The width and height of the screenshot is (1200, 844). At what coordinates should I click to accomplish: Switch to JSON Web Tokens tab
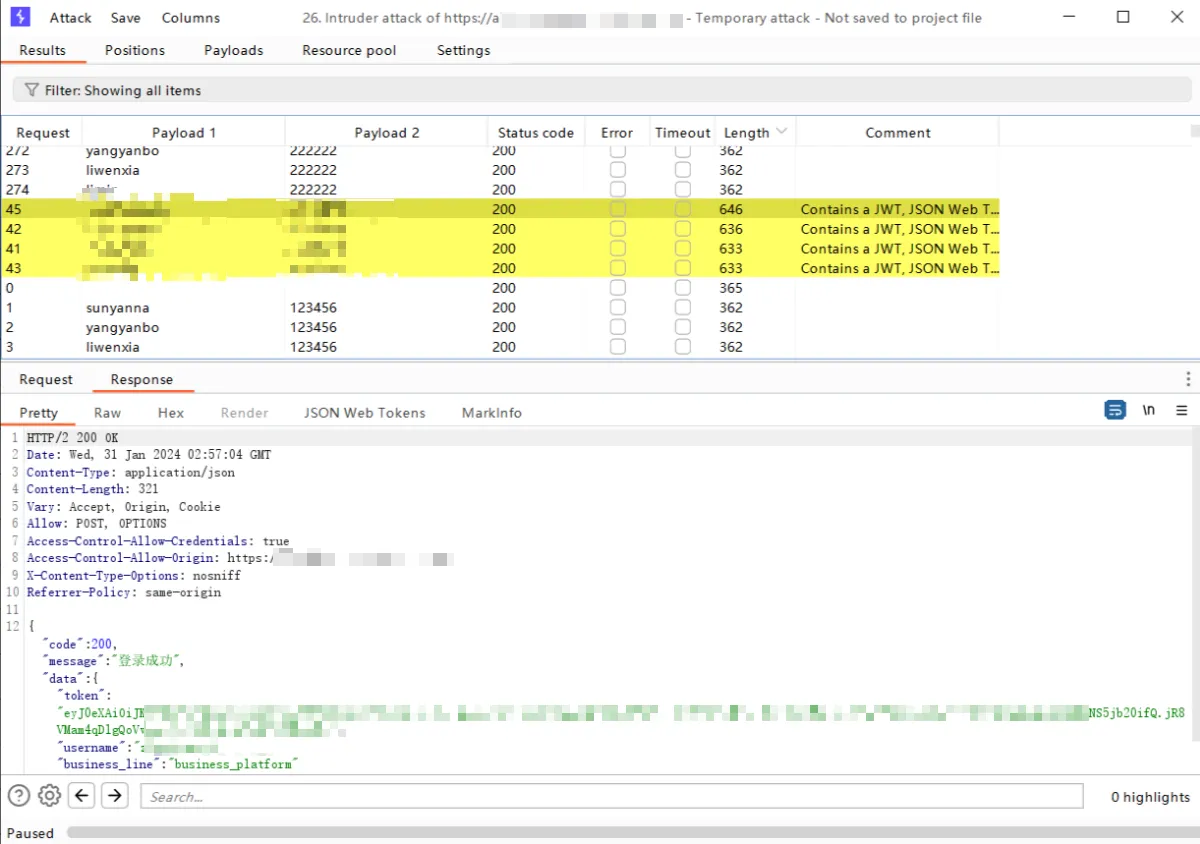click(364, 413)
